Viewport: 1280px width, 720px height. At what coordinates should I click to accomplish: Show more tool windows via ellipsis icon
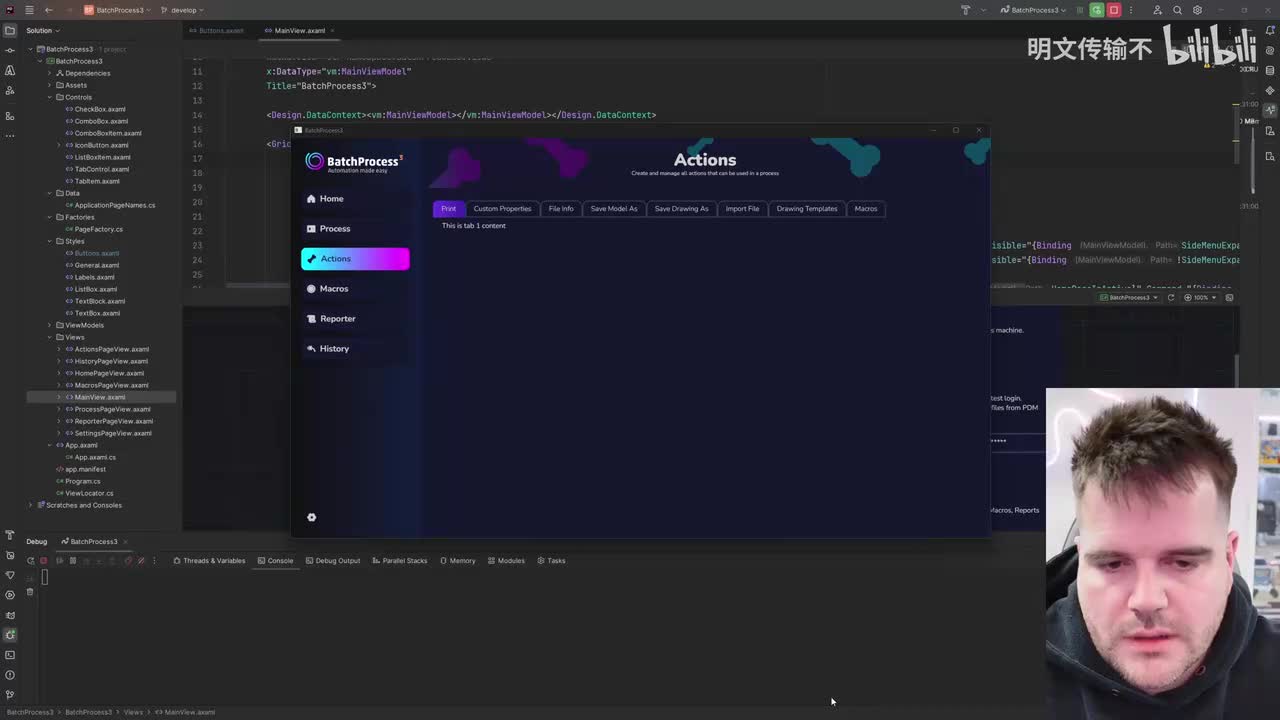pyautogui.click(x=10, y=135)
